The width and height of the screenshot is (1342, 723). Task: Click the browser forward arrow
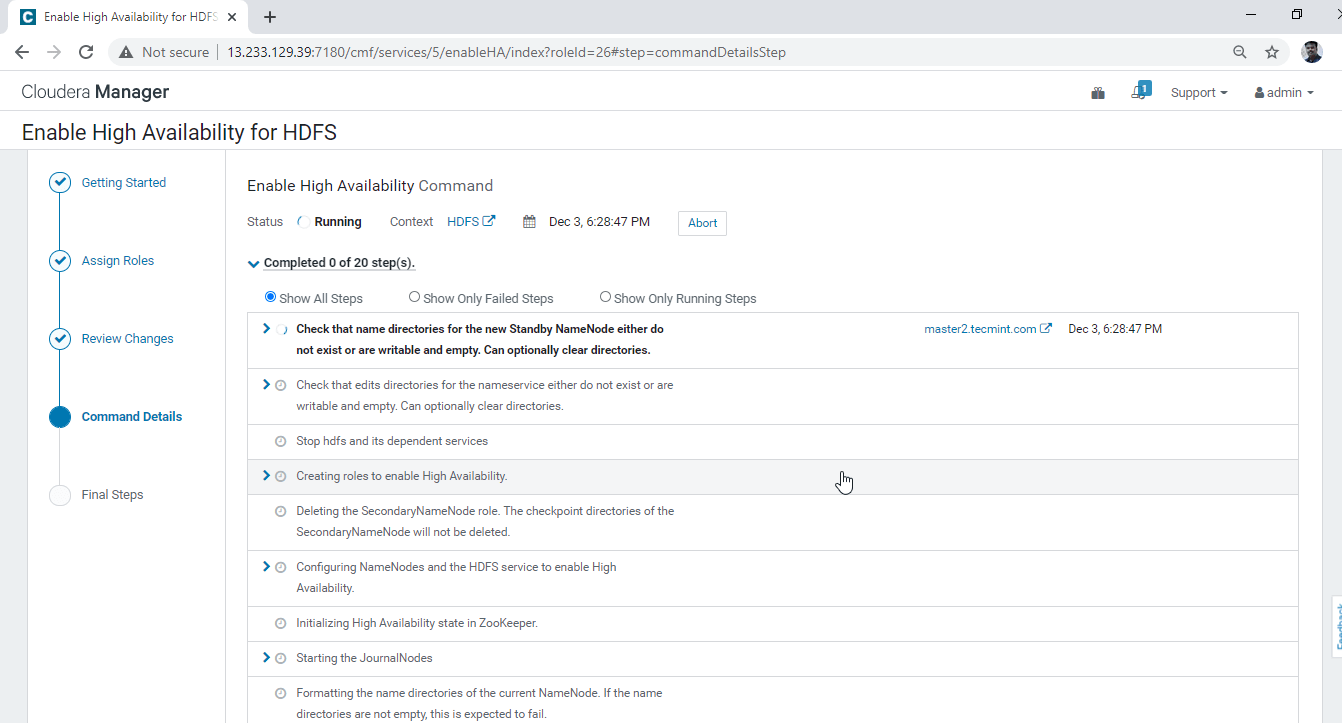(x=54, y=52)
